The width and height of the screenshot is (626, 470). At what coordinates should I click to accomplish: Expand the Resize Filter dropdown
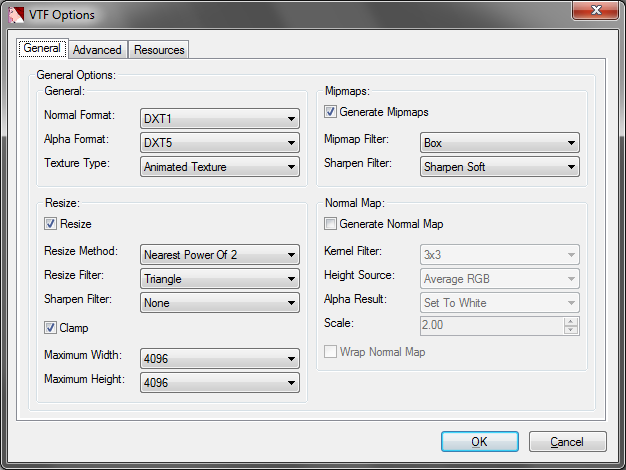pos(220,279)
